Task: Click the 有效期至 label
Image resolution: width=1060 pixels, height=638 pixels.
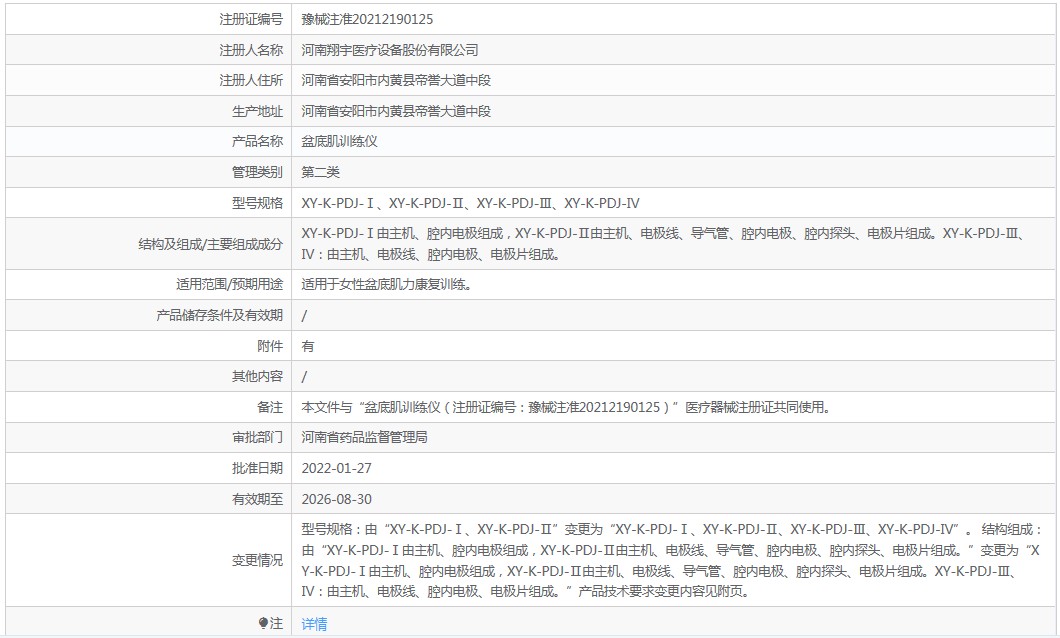Action: pyautogui.click(x=258, y=499)
